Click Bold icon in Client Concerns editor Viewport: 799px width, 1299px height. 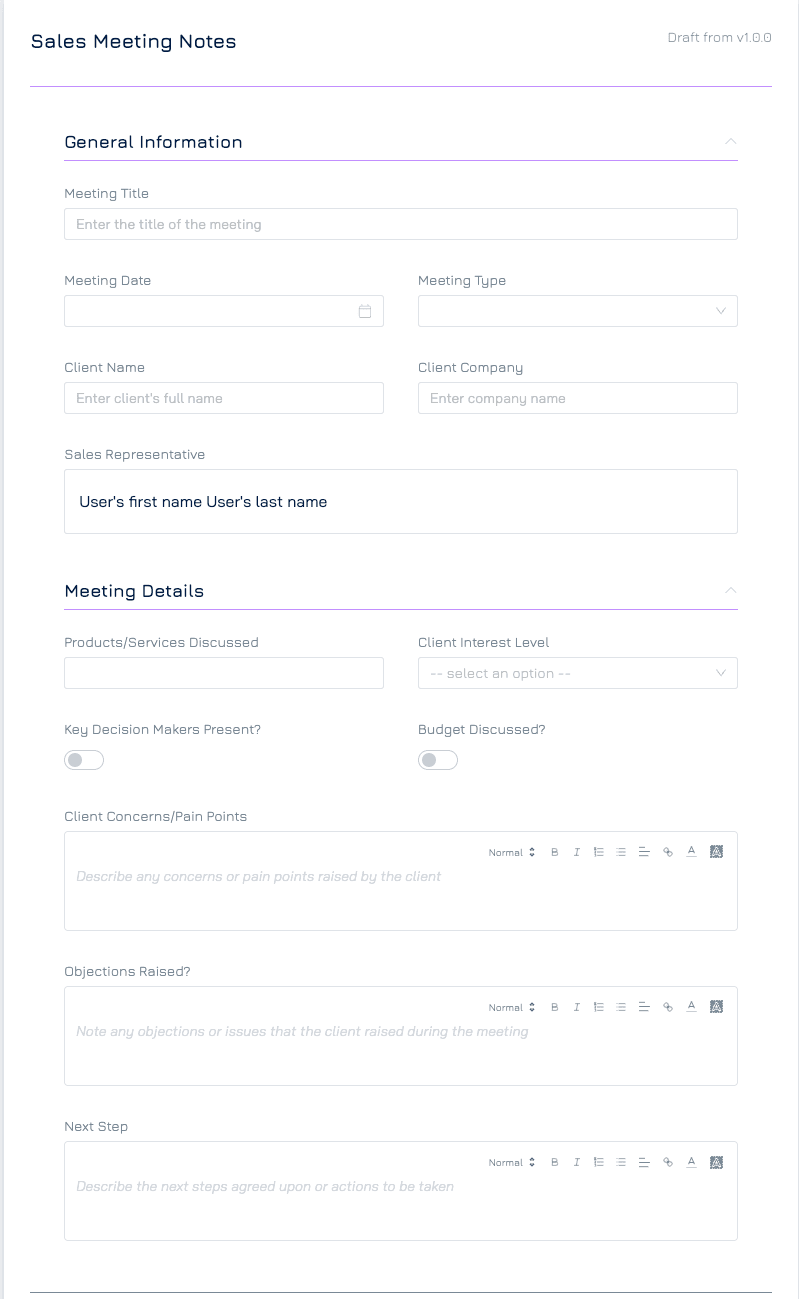554,852
